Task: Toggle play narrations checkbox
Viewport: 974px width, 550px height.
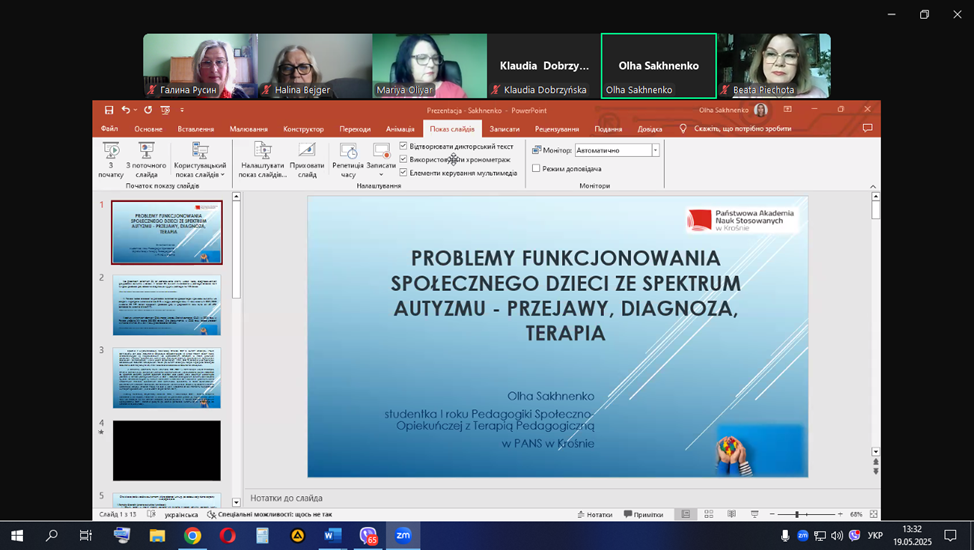Action: pos(404,146)
